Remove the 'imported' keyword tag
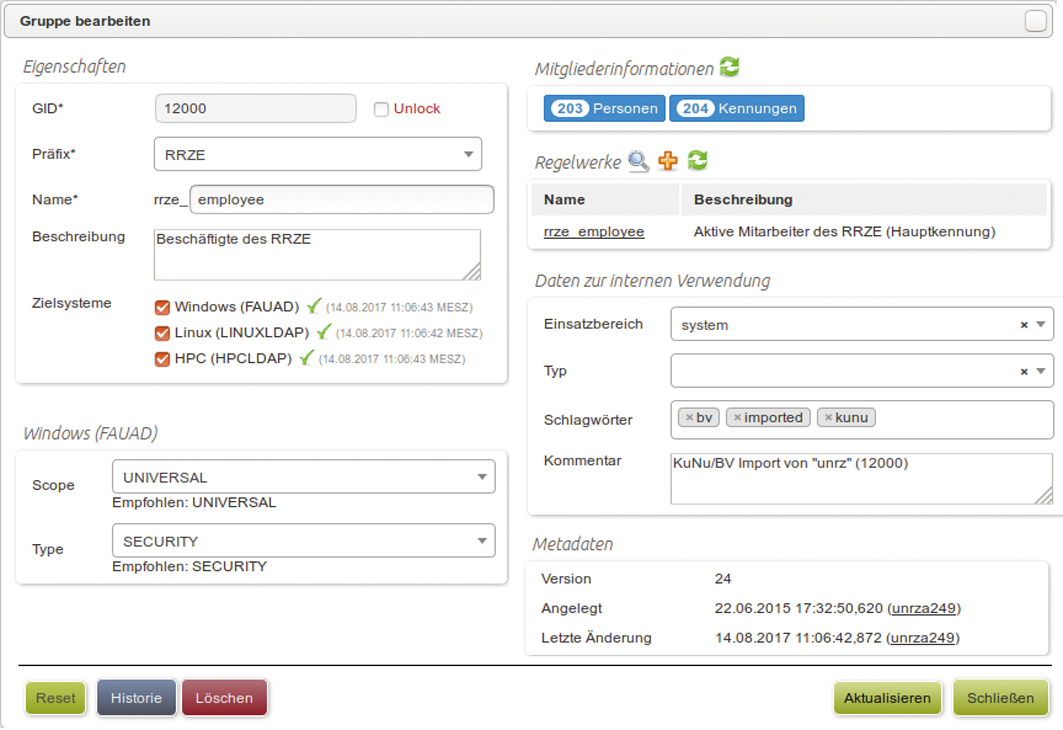The height and width of the screenshot is (730, 1063). click(737, 418)
